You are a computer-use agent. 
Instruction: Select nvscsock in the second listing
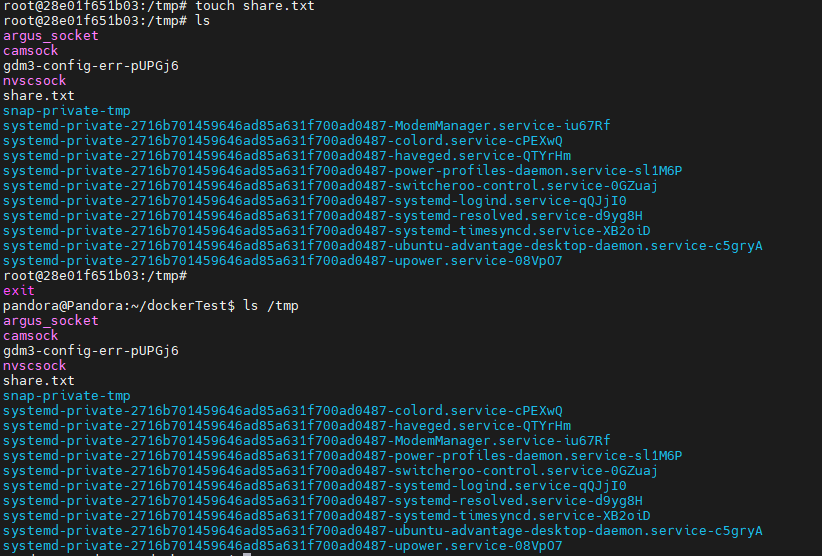coord(34,366)
